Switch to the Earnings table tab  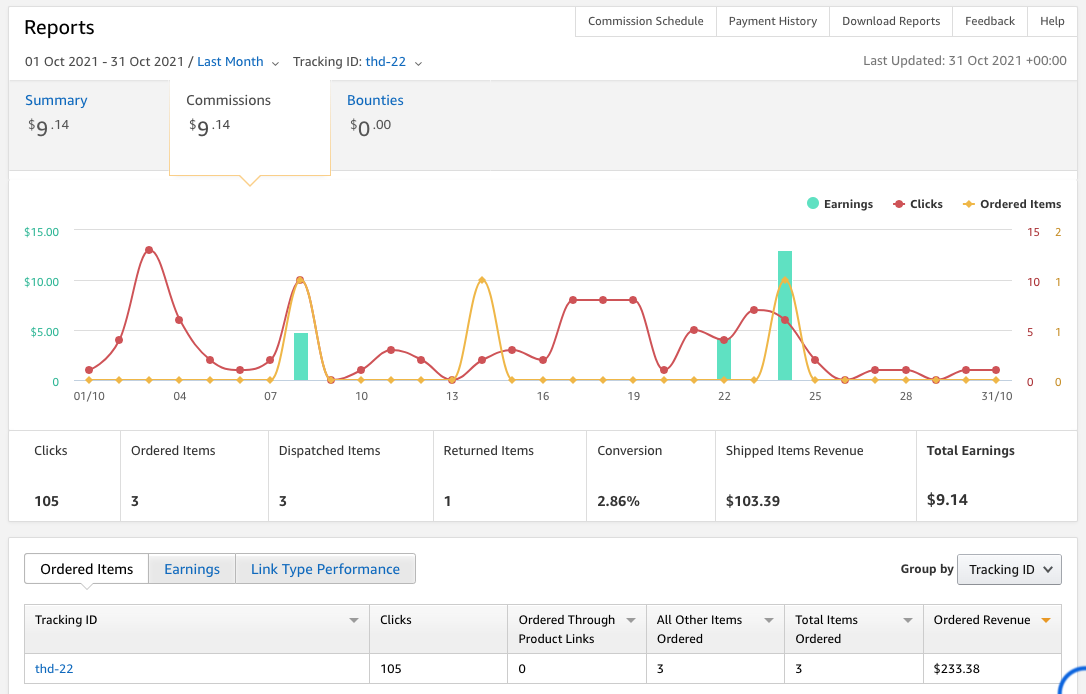click(192, 569)
